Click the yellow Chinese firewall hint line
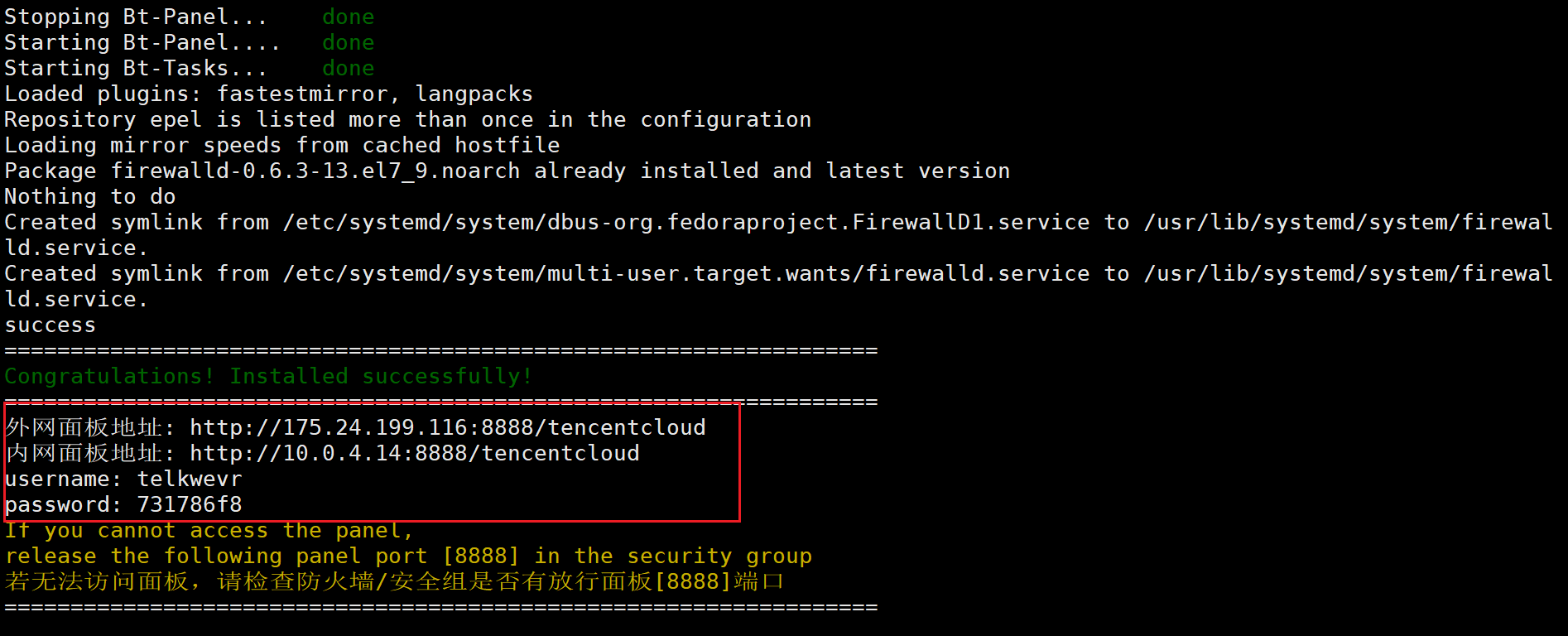This screenshot has width=1568, height=636. (x=394, y=581)
